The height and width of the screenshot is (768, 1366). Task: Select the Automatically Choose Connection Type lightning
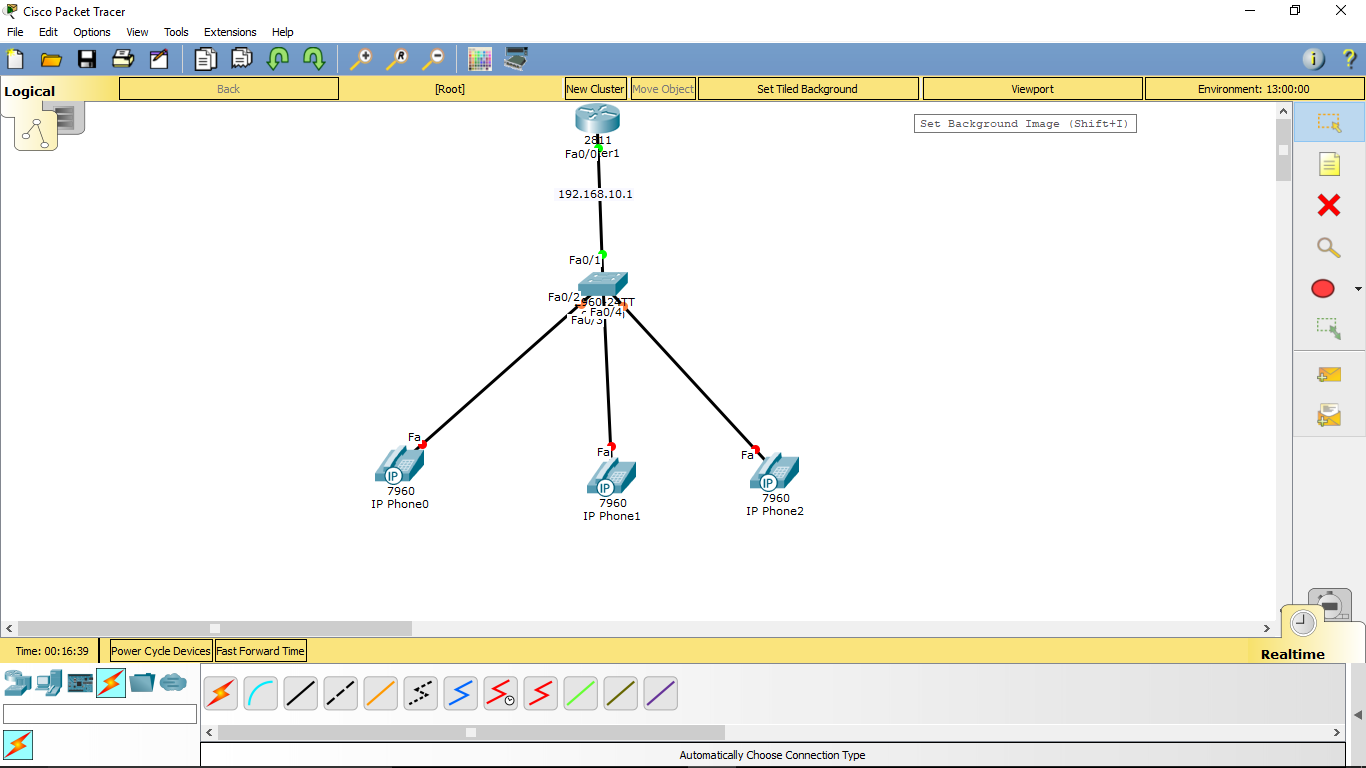220,693
